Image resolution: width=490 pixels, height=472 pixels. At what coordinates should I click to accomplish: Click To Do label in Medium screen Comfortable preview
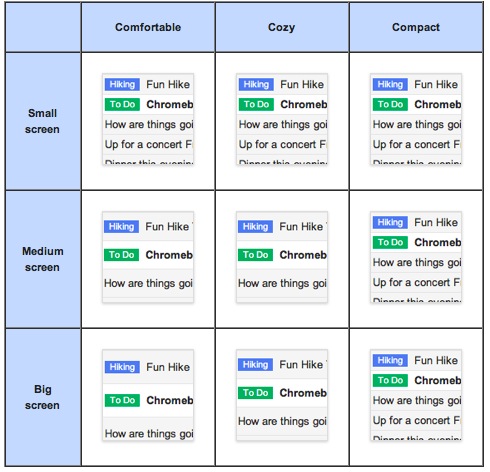tap(121, 255)
